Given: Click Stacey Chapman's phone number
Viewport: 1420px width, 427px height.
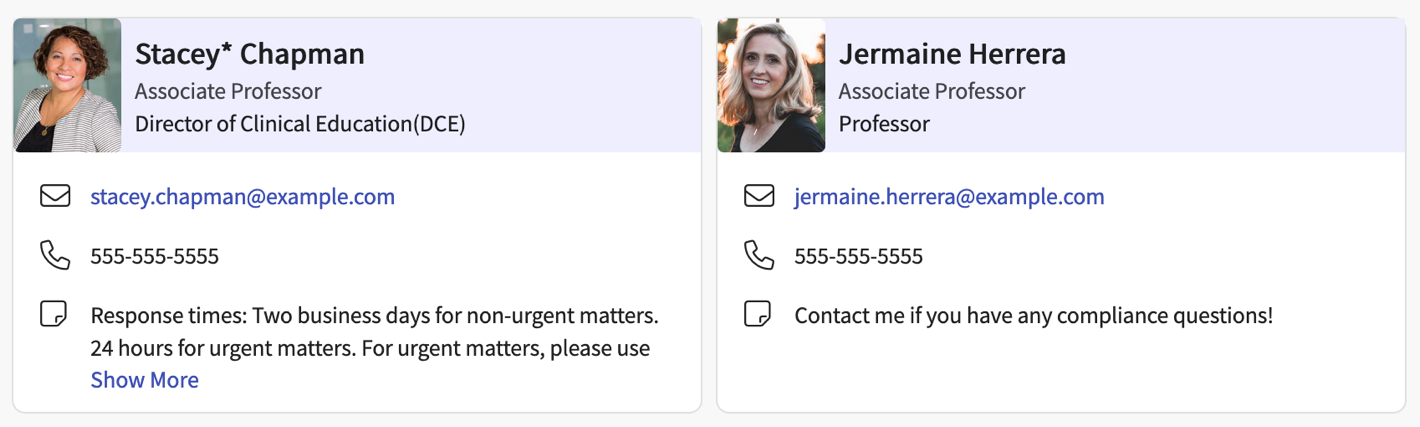Looking at the screenshot, I should (x=154, y=256).
